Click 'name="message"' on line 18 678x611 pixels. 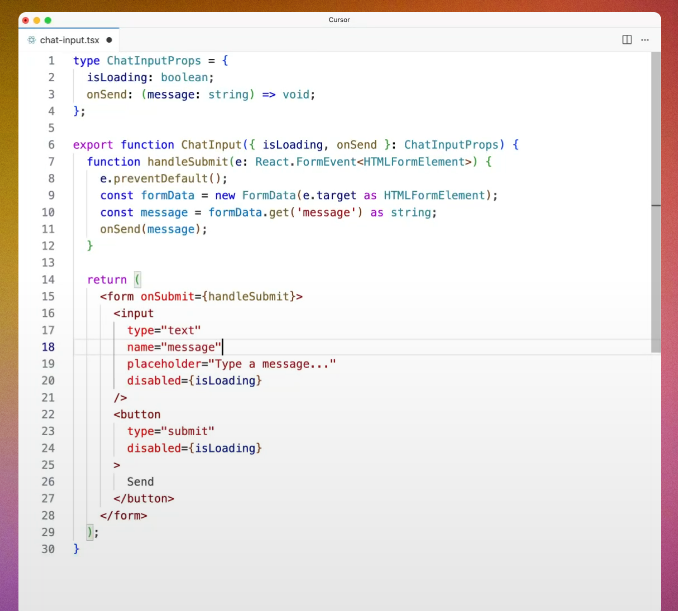click(x=174, y=347)
